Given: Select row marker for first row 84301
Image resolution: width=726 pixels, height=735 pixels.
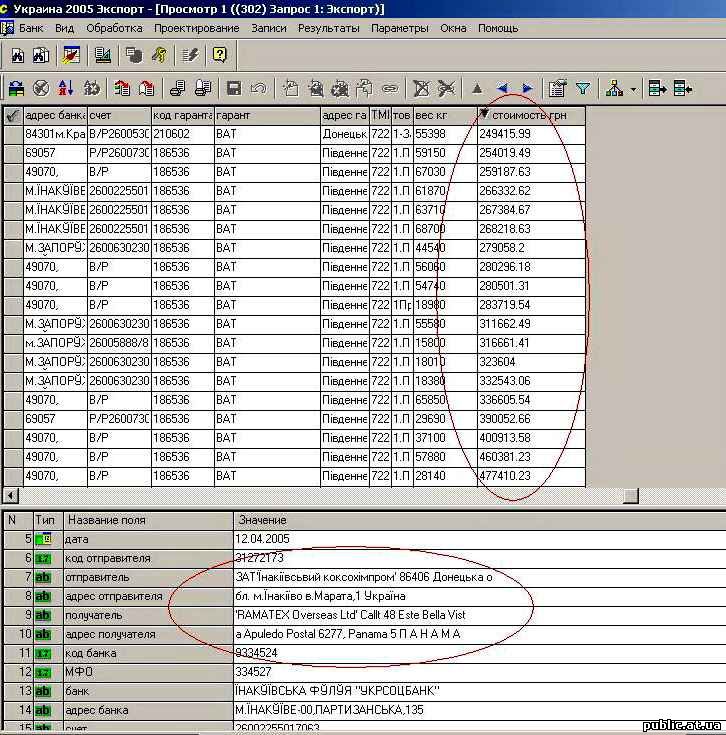Looking at the screenshot, I should [12, 133].
